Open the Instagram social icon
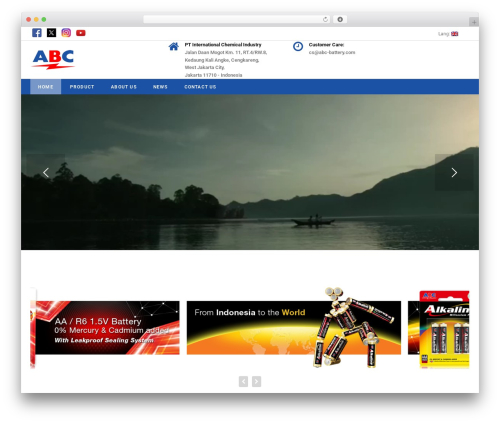The height and width of the screenshot is (423, 500). [66, 33]
